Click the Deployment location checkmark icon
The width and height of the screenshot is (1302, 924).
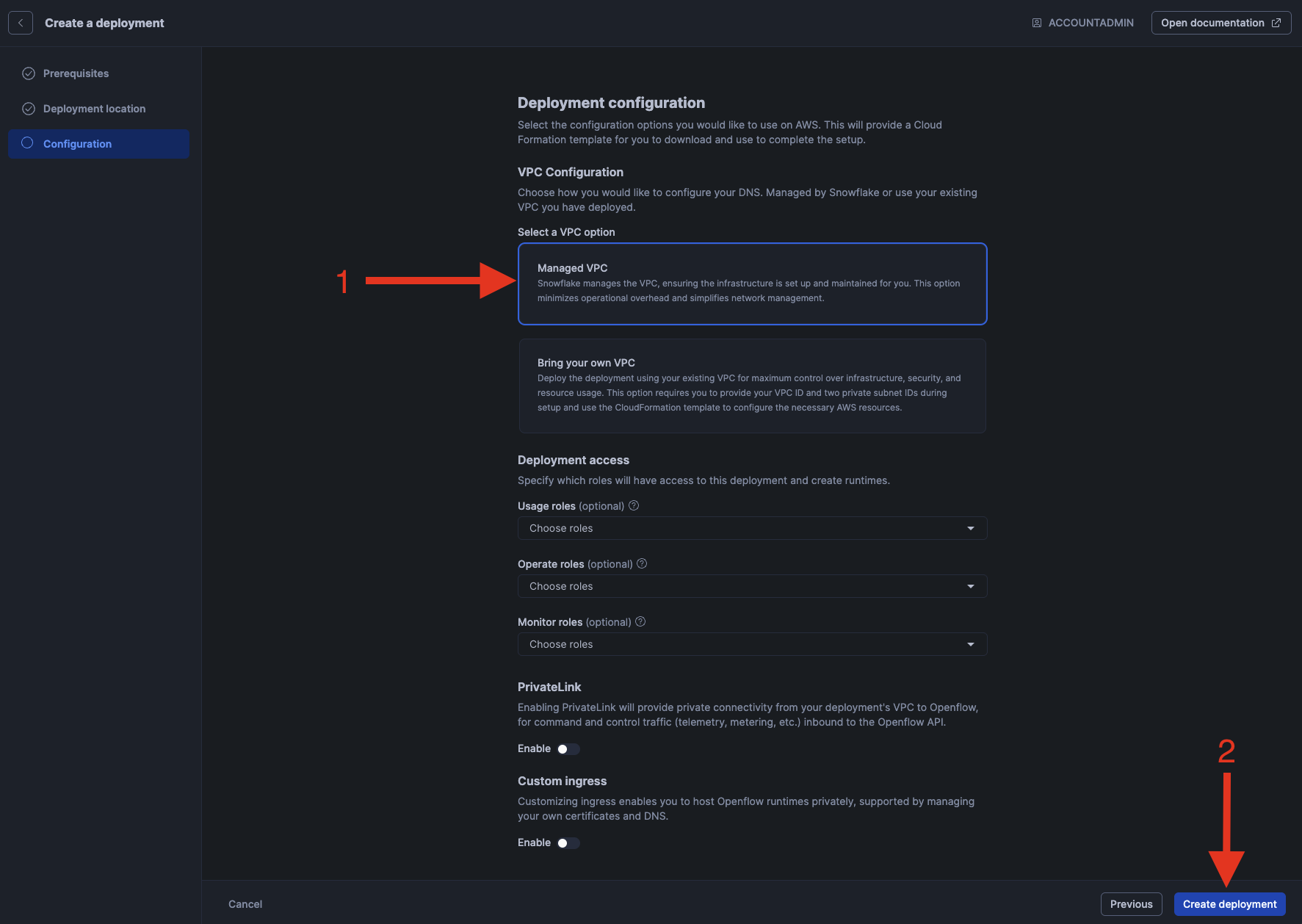pos(29,109)
